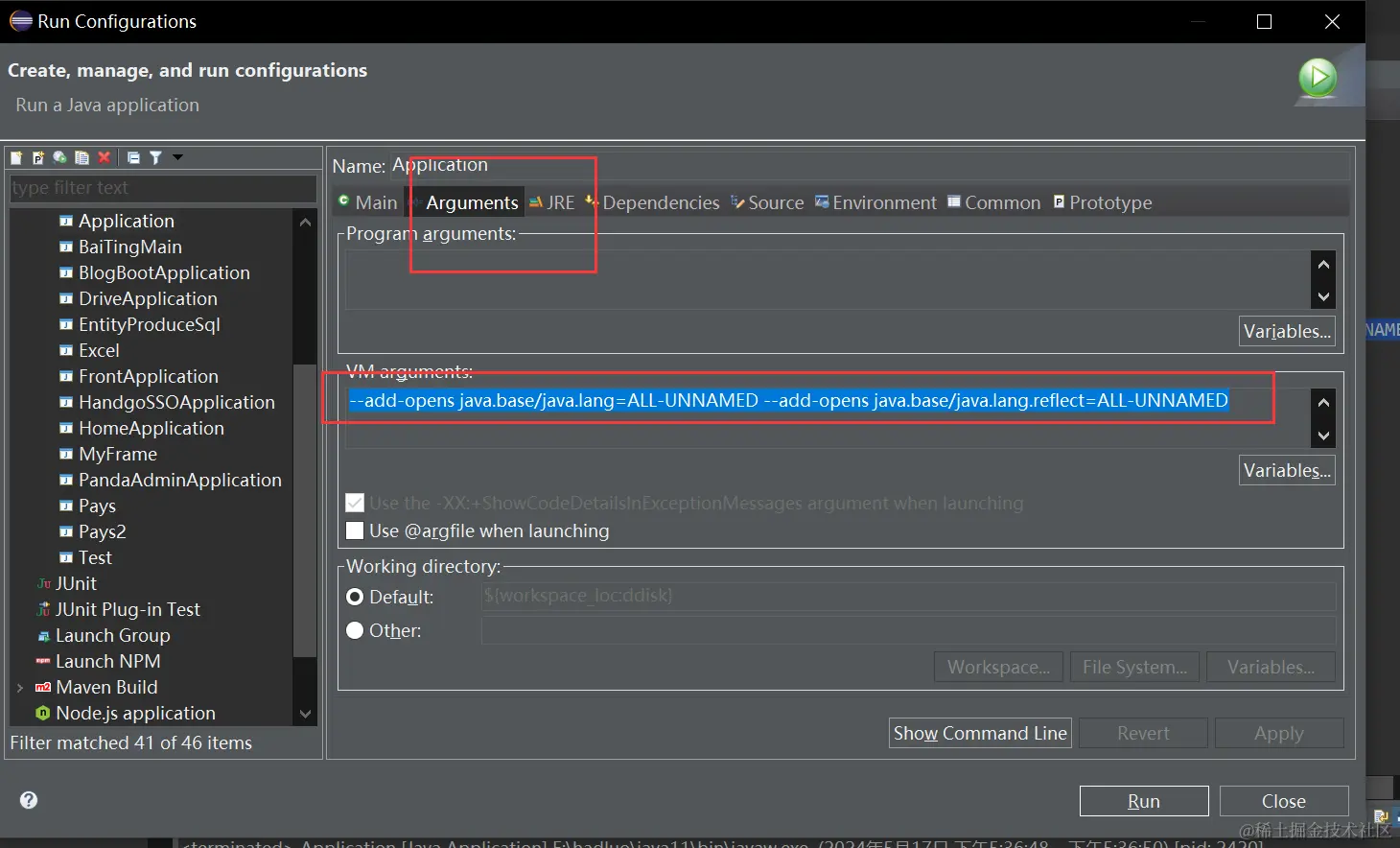This screenshot has width=1400, height=848.
Task: Select the Application launch config icon
Action: coord(66,221)
